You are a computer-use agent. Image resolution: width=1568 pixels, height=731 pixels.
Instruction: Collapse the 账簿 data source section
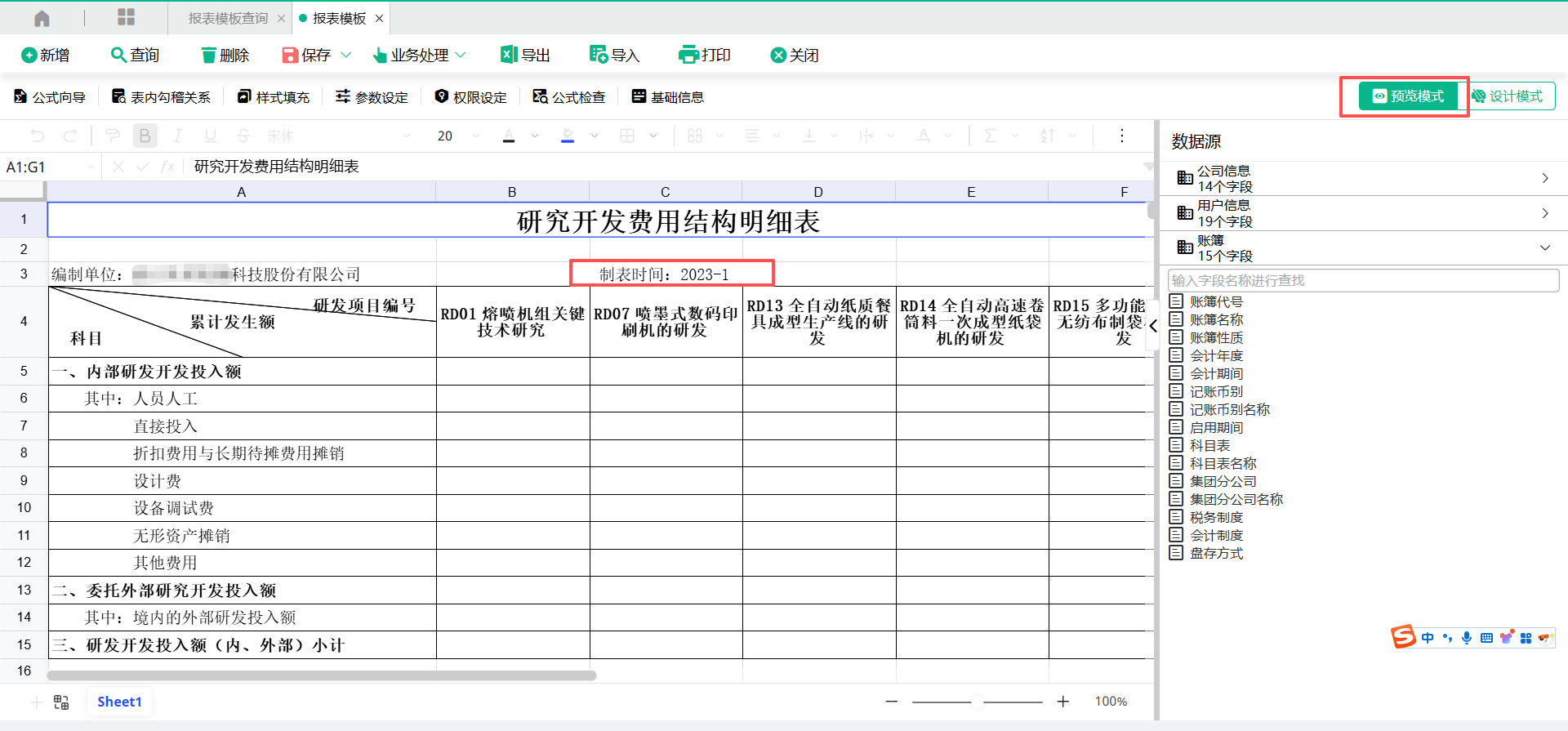pyautogui.click(x=1544, y=247)
